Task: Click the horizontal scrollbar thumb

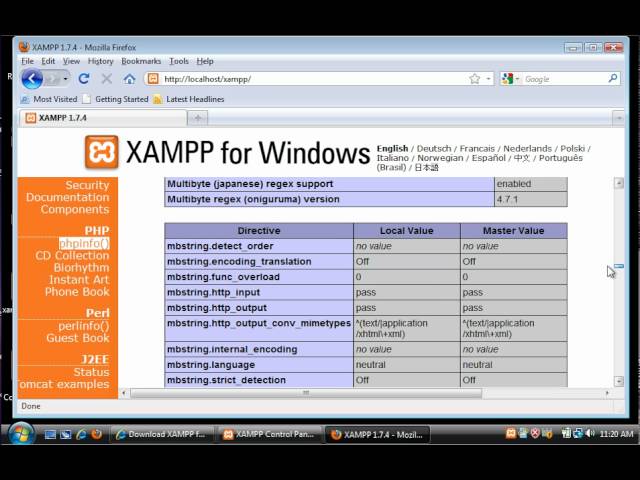Action: [306, 393]
